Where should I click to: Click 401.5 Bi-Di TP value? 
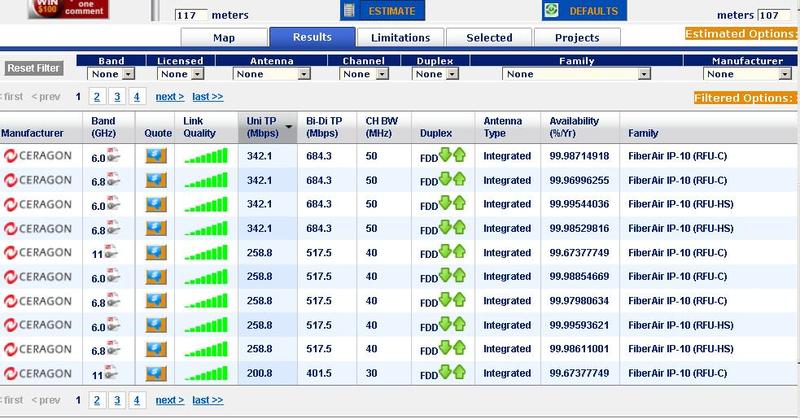pos(319,374)
